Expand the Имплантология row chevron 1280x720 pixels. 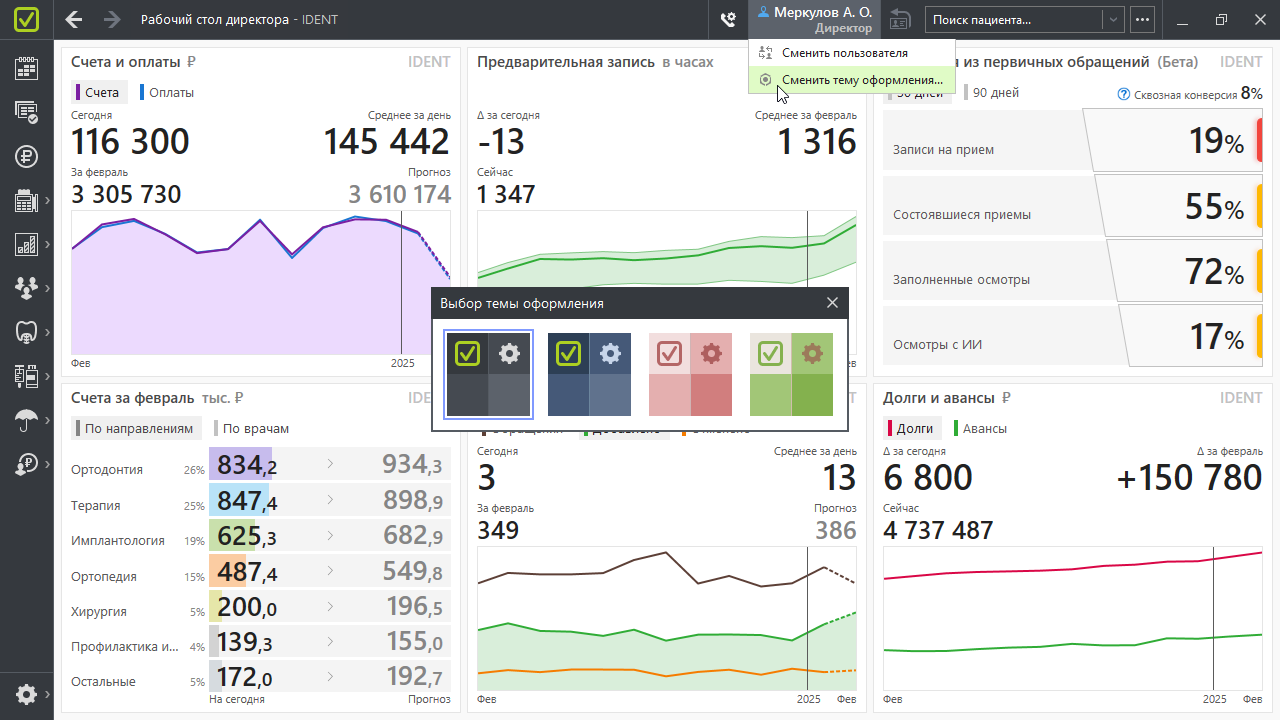[330, 535]
